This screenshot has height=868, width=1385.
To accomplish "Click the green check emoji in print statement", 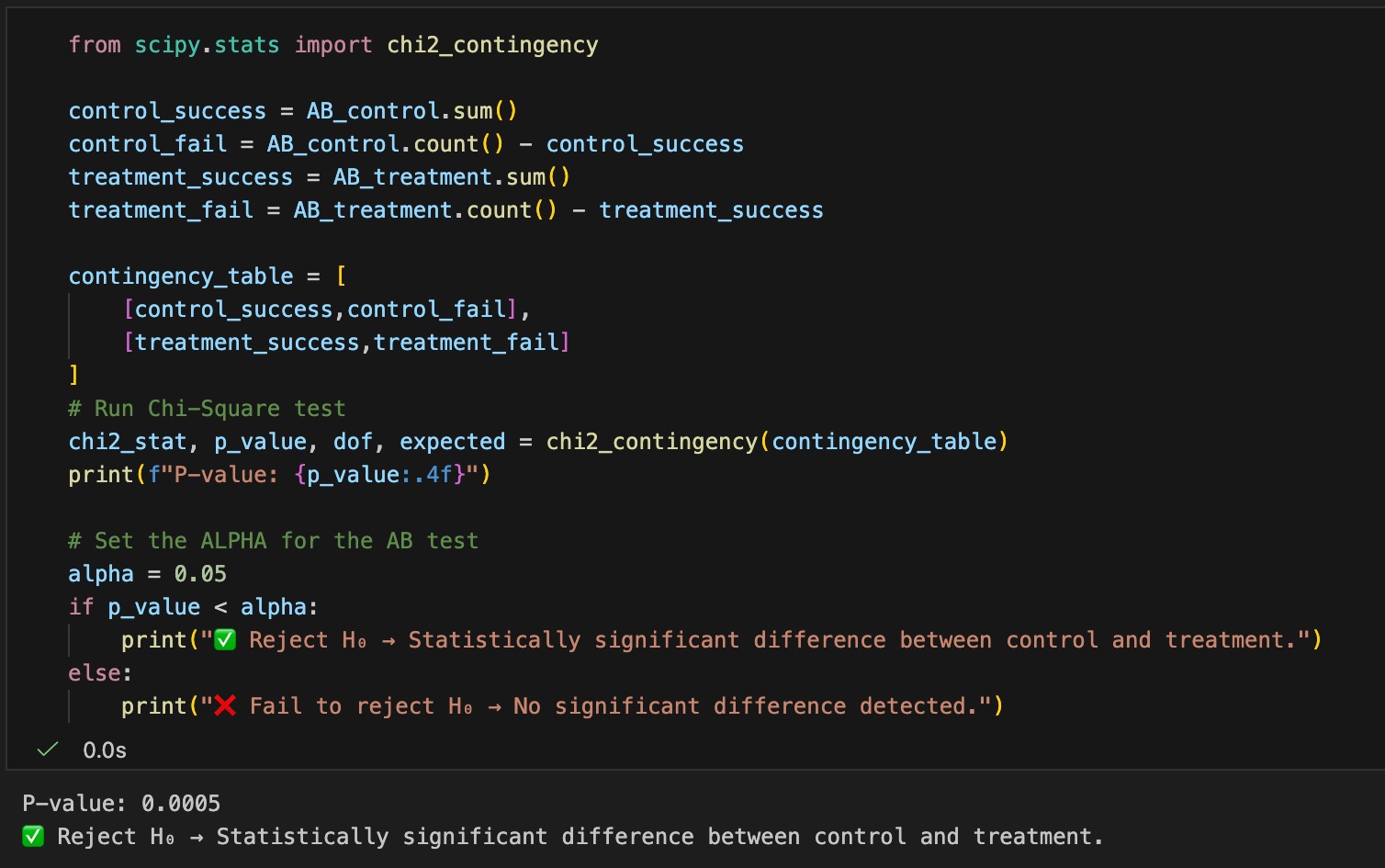I will click(x=225, y=639).
